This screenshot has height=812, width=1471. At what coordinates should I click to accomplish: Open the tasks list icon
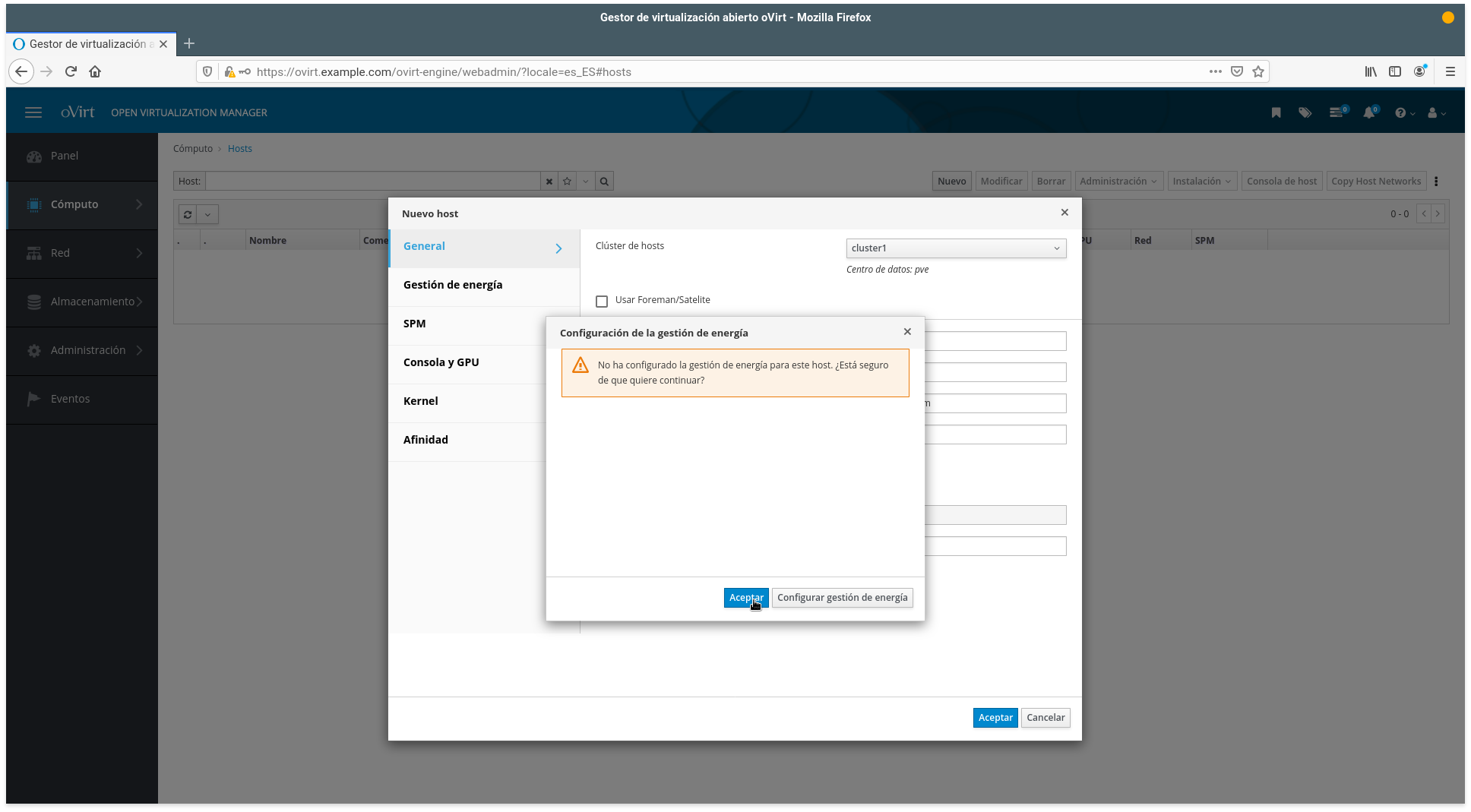coord(1337,112)
